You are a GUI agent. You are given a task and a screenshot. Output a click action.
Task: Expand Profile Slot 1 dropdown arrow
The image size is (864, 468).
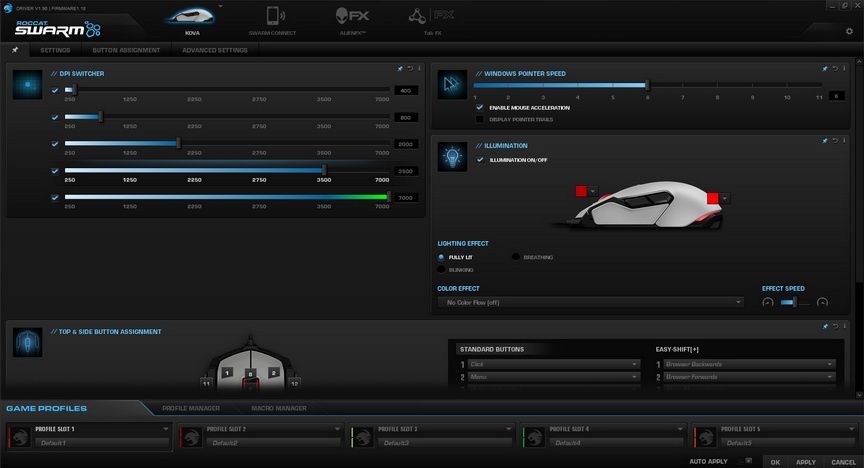coord(165,428)
